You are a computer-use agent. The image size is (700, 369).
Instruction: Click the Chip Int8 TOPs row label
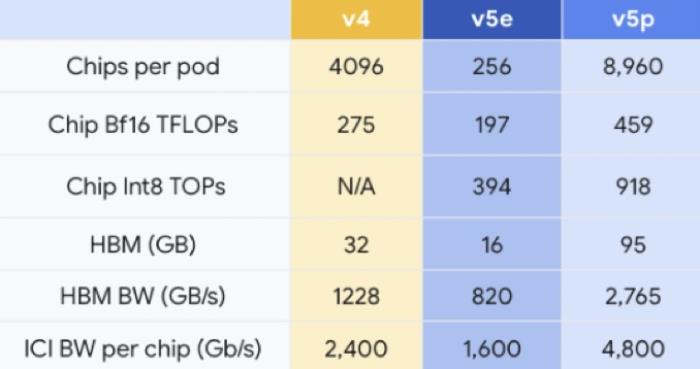tap(146, 187)
